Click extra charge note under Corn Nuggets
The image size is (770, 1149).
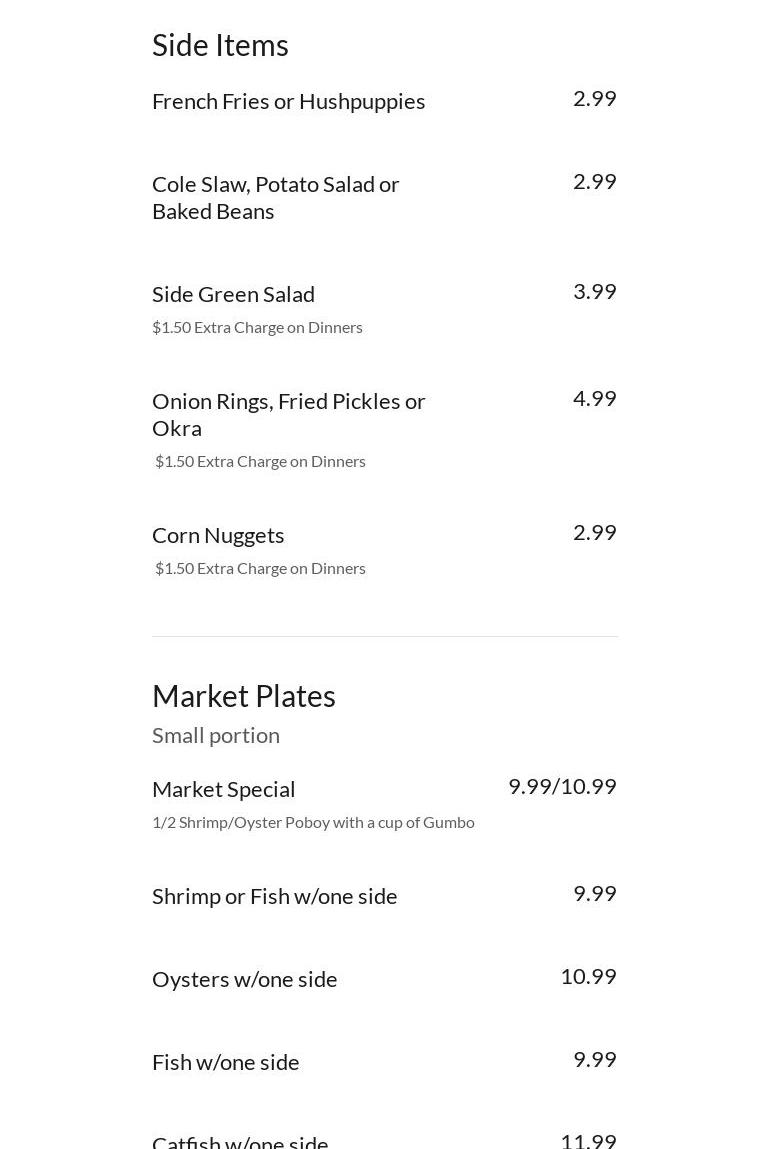pyautogui.click(x=260, y=568)
